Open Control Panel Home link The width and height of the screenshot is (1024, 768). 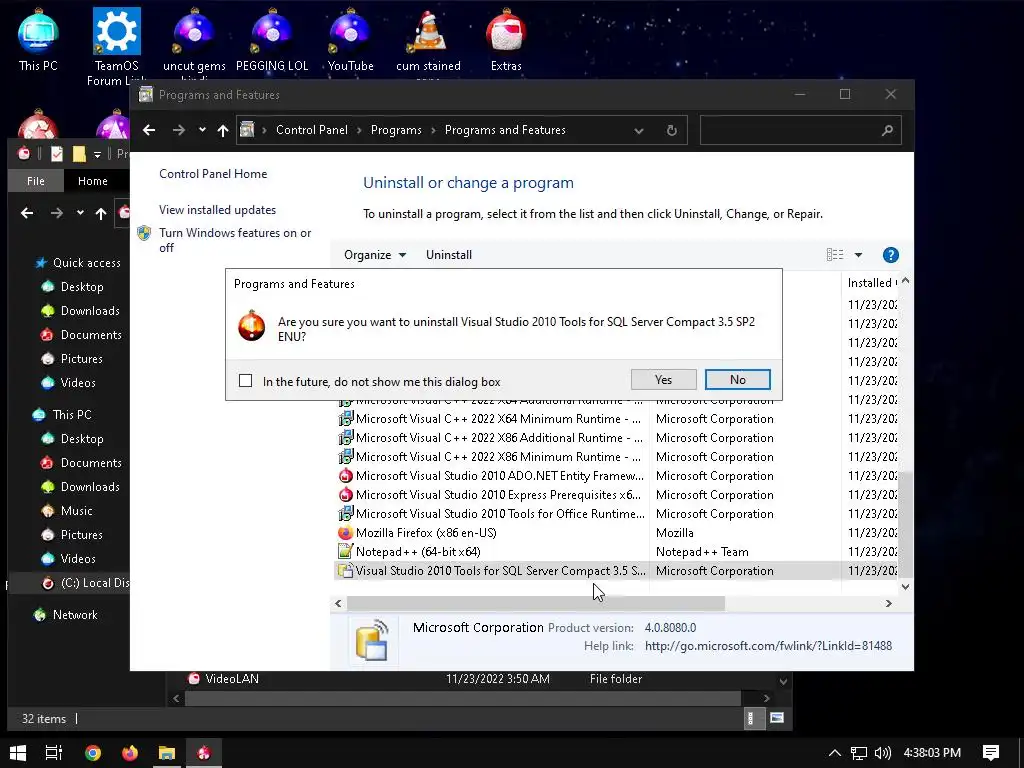(x=213, y=174)
